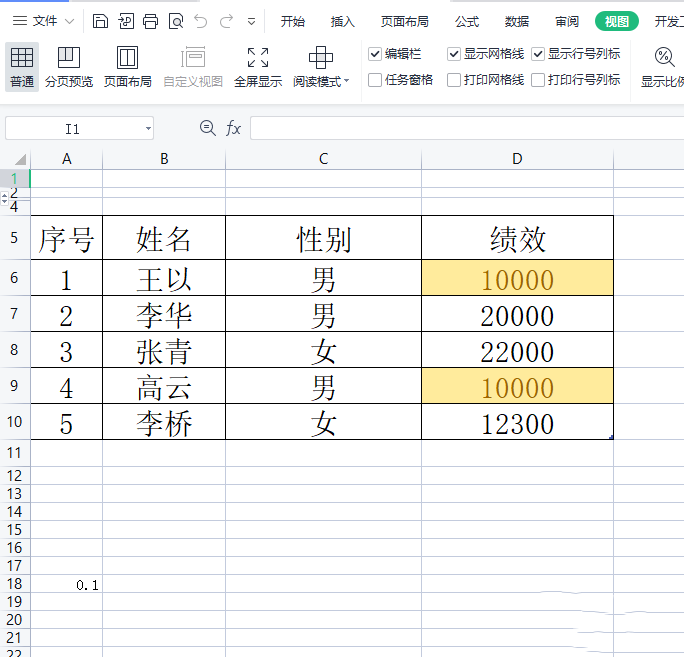Select the cell 高云
Viewport: 684px width, 657px height.
(x=164, y=386)
